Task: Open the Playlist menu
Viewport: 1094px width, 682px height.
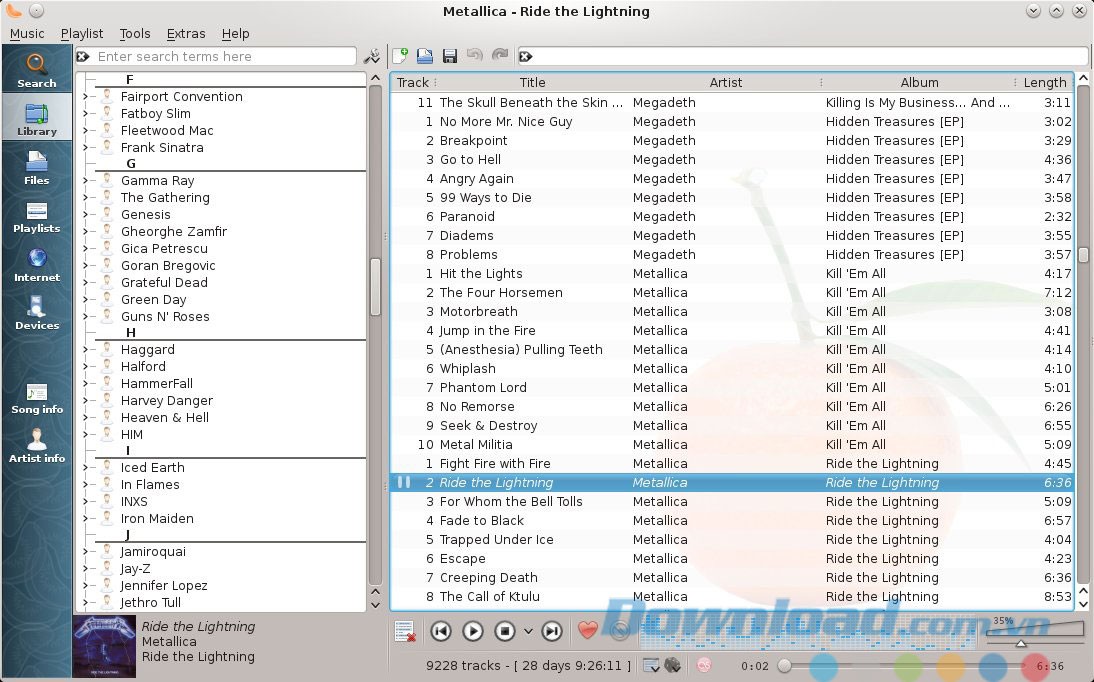Action: (82, 34)
